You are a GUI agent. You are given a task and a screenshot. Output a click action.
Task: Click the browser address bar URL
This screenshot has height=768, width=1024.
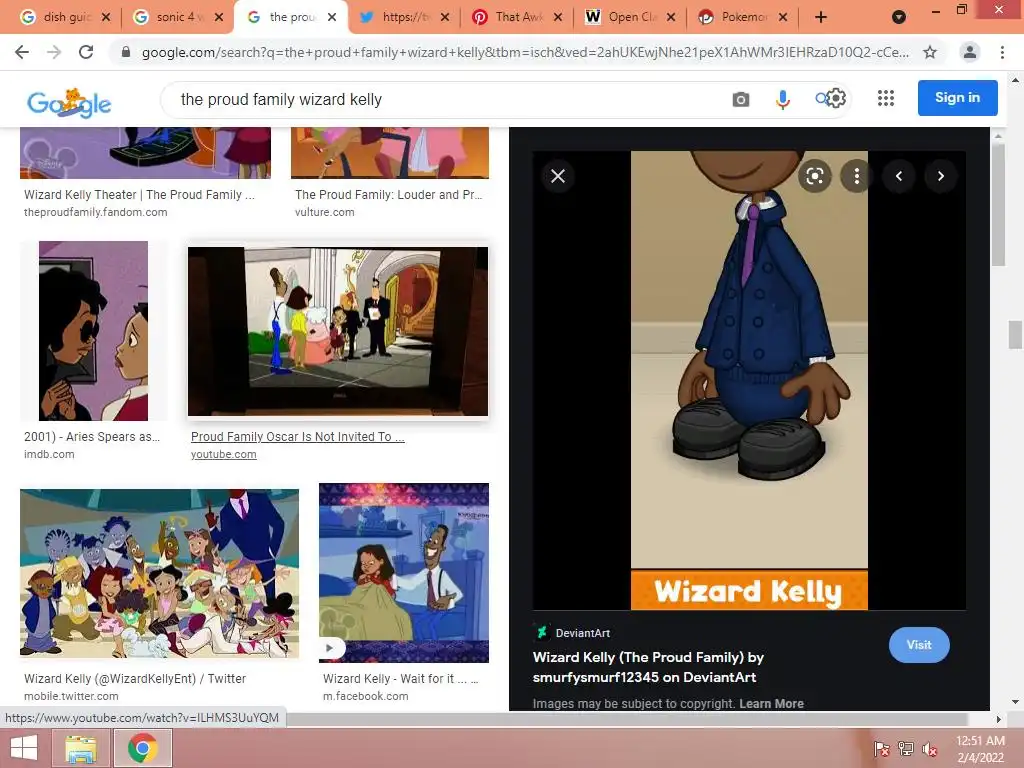click(525, 52)
